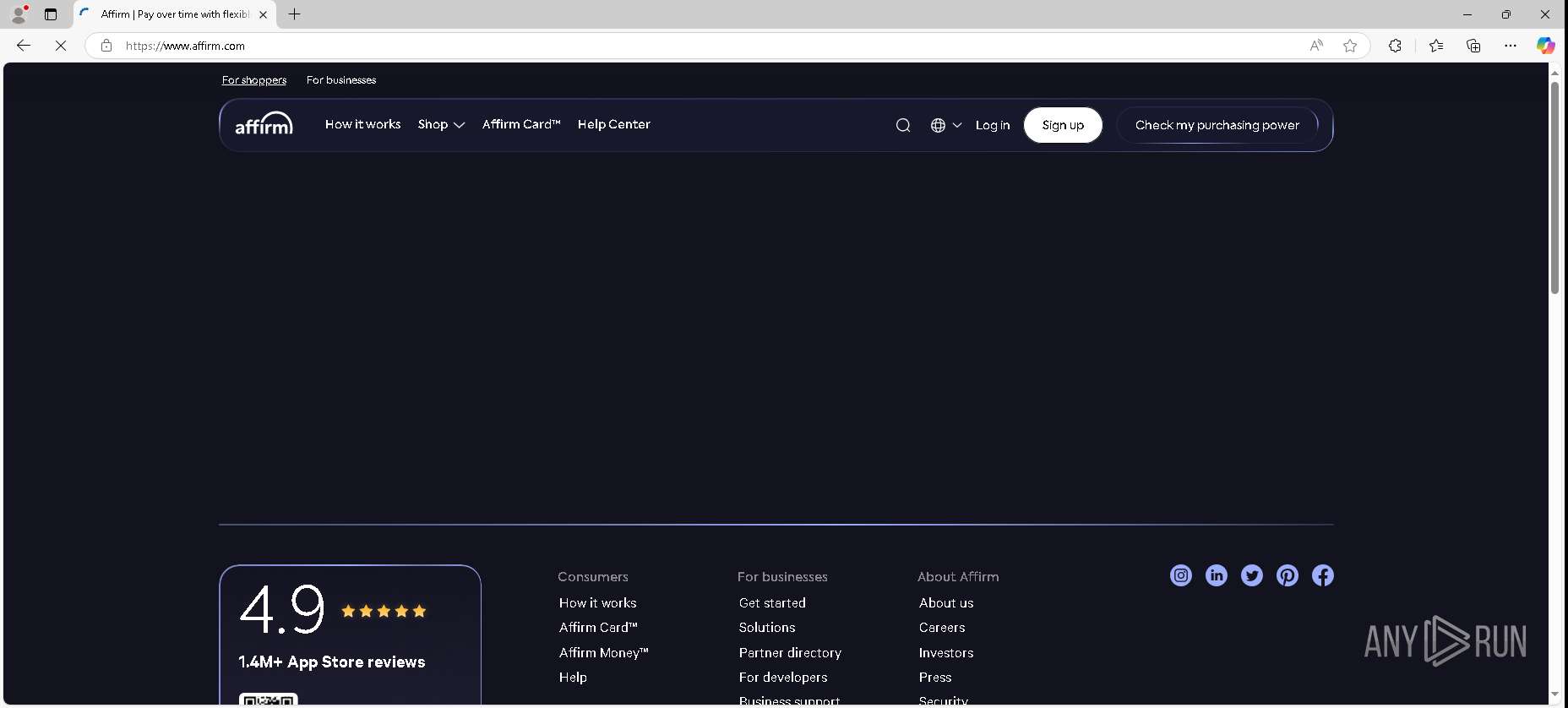The width and height of the screenshot is (1568, 708).
Task: Open the globe language selector
Action: click(x=946, y=125)
